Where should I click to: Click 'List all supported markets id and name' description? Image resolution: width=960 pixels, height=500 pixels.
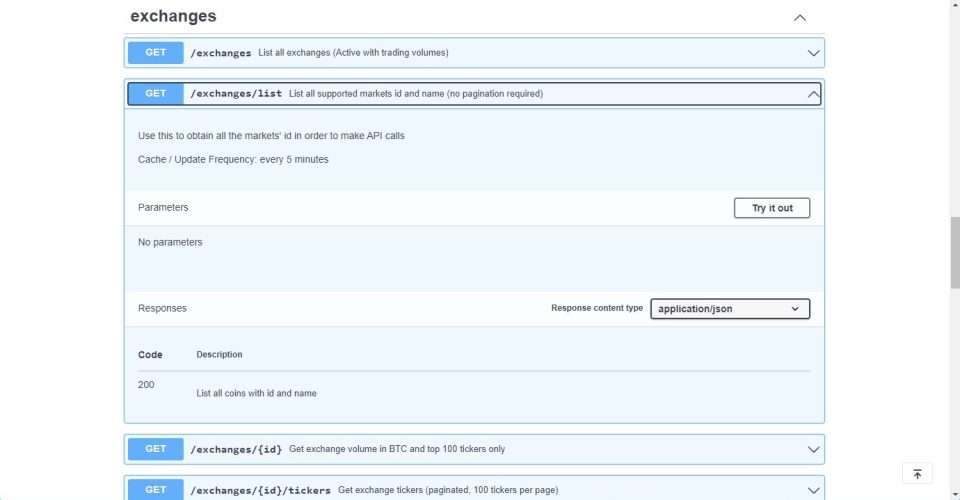click(x=416, y=94)
